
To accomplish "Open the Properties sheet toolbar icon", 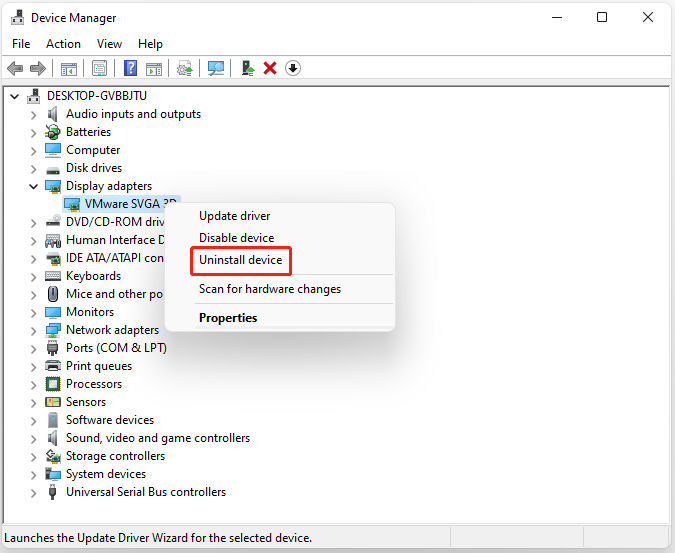I will (99, 68).
